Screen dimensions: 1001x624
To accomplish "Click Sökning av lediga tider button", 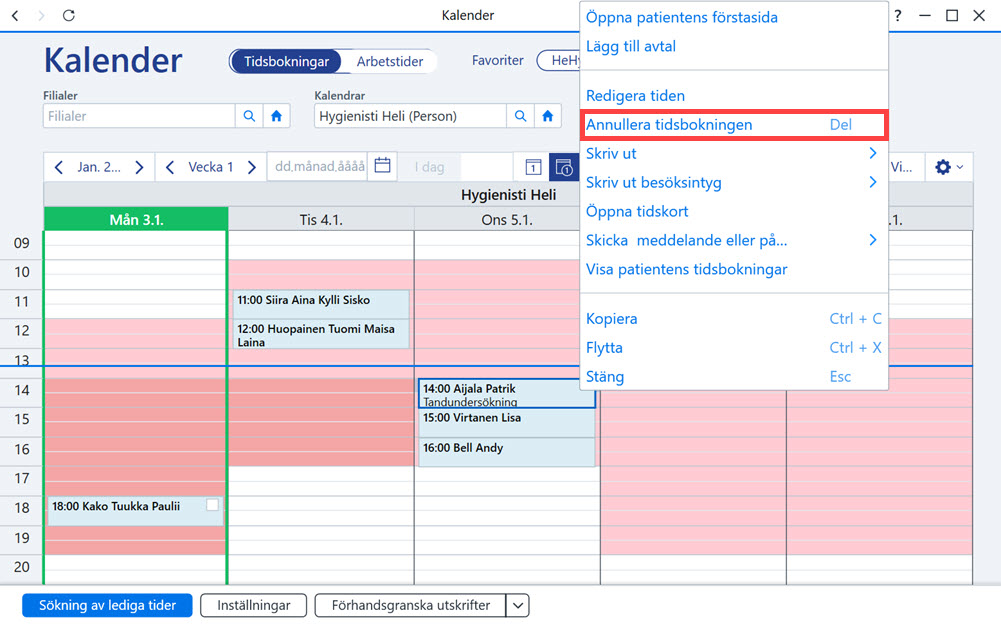I will (x=107, y=605).
